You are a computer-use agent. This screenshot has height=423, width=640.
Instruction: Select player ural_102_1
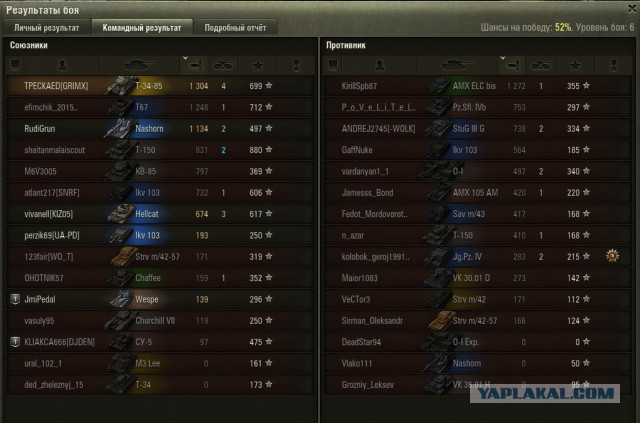(43, 363)
